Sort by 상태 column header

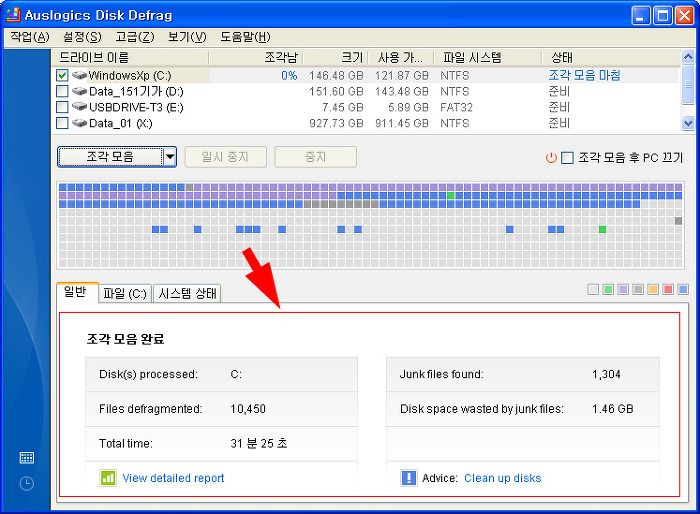pos(611,57)
